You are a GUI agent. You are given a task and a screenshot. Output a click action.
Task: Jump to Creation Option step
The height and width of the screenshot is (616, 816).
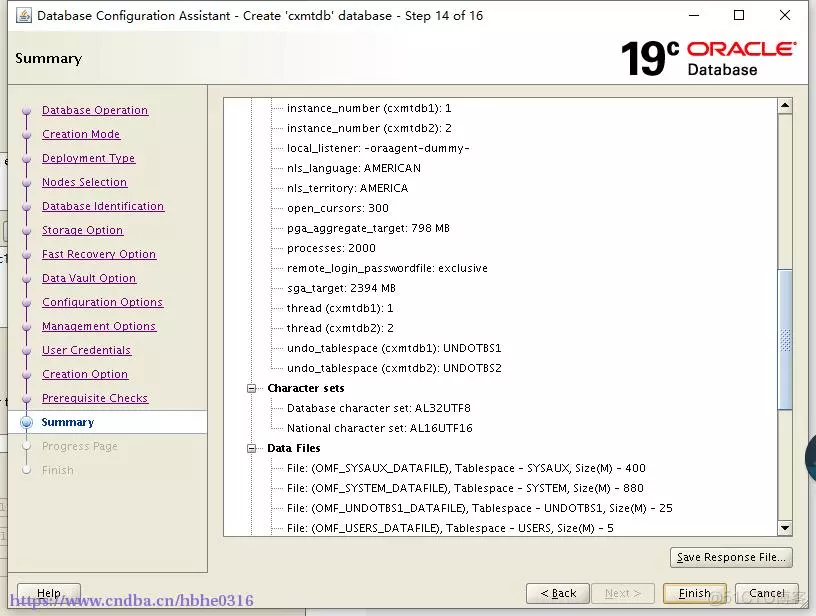[85, 374]
